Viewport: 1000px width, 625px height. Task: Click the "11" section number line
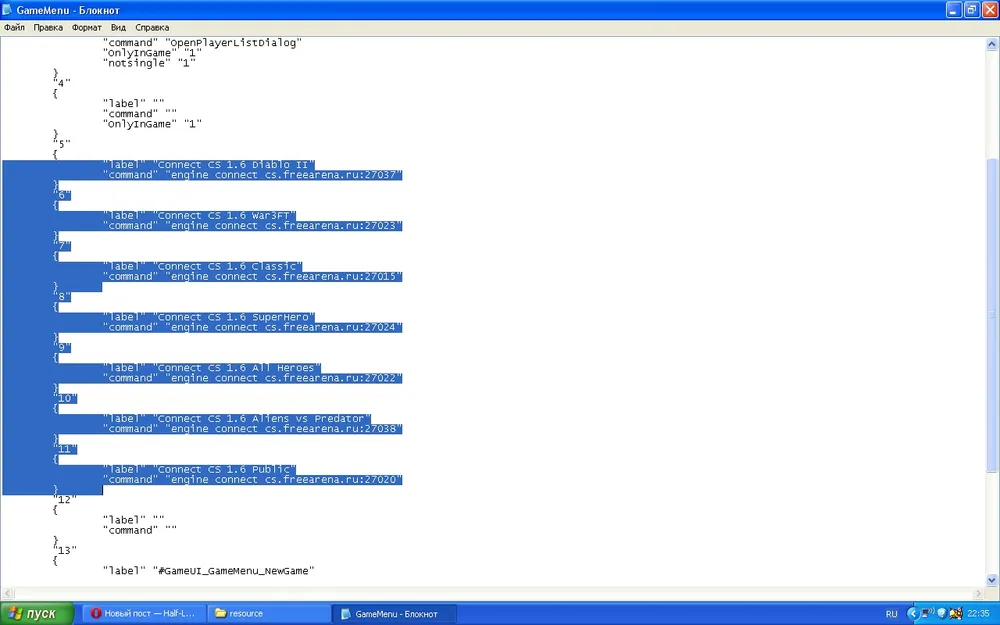(x=66, y=450)
